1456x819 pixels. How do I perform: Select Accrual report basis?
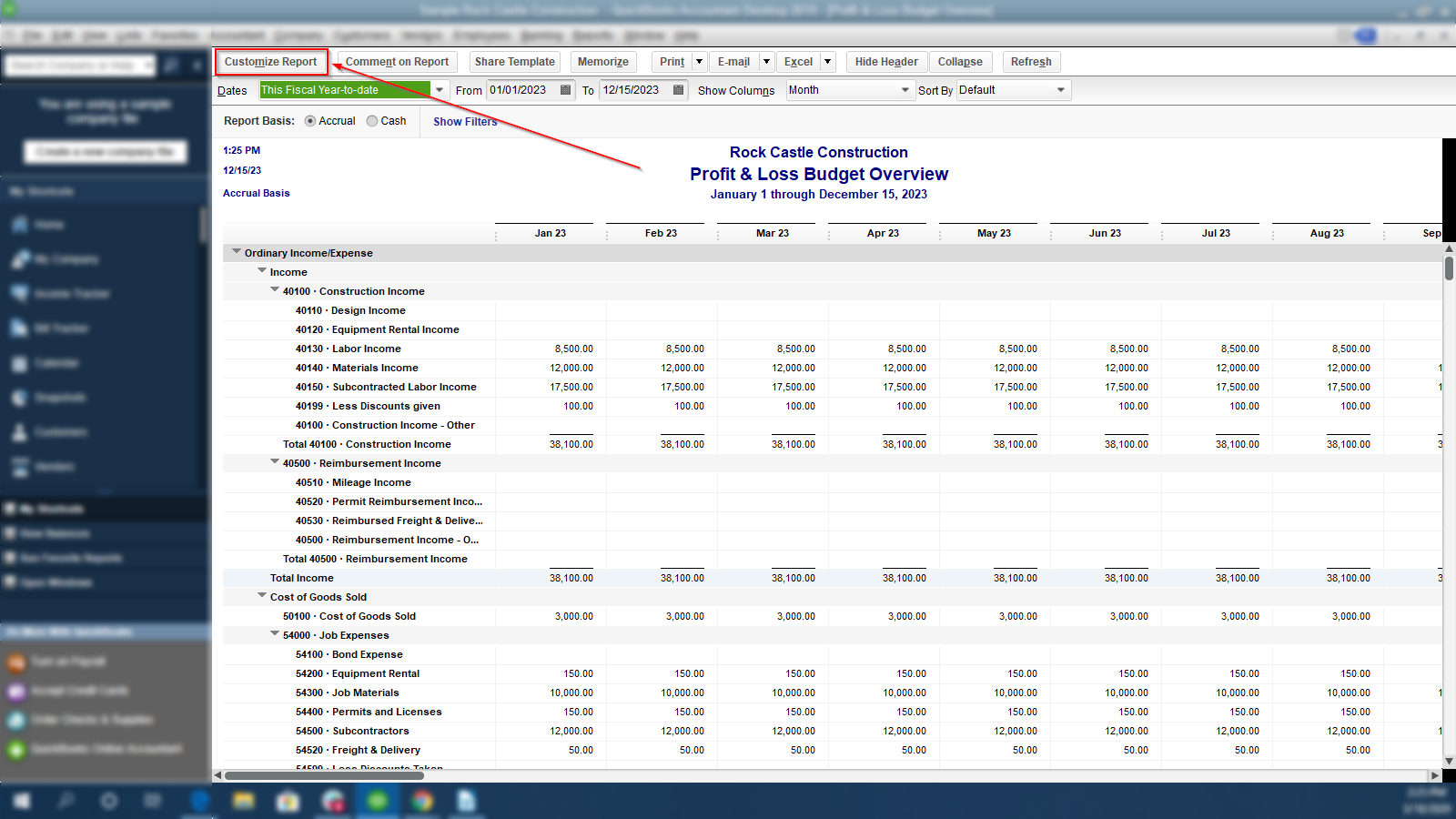310,121
